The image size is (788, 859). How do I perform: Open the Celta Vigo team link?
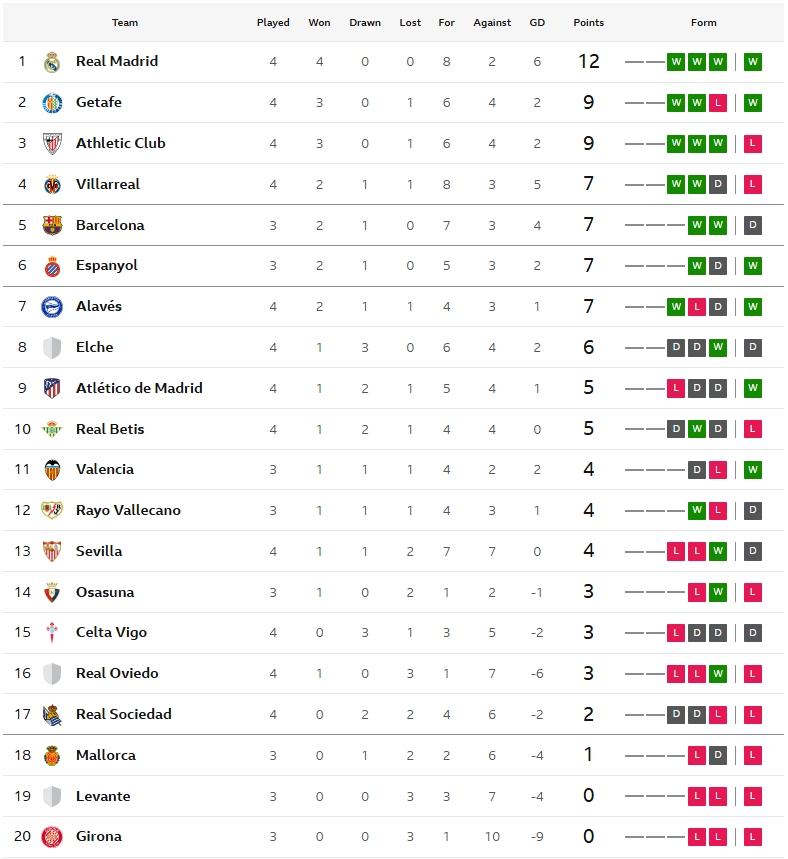tap(111, 632)
